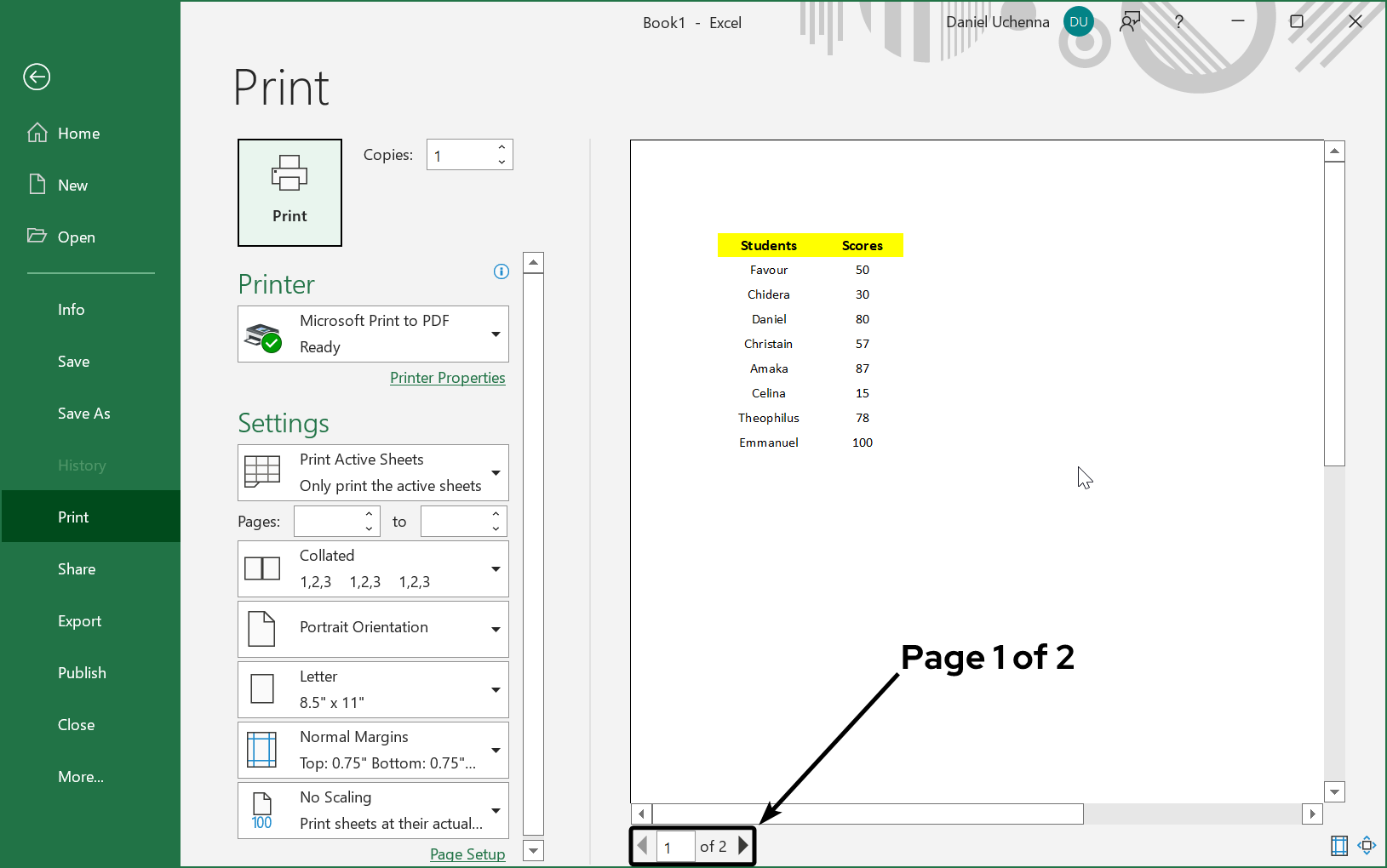The height and width of the screenshot is (868, 1387).
Task: Increase the number of copies
Action: click(x=502, y=147)
